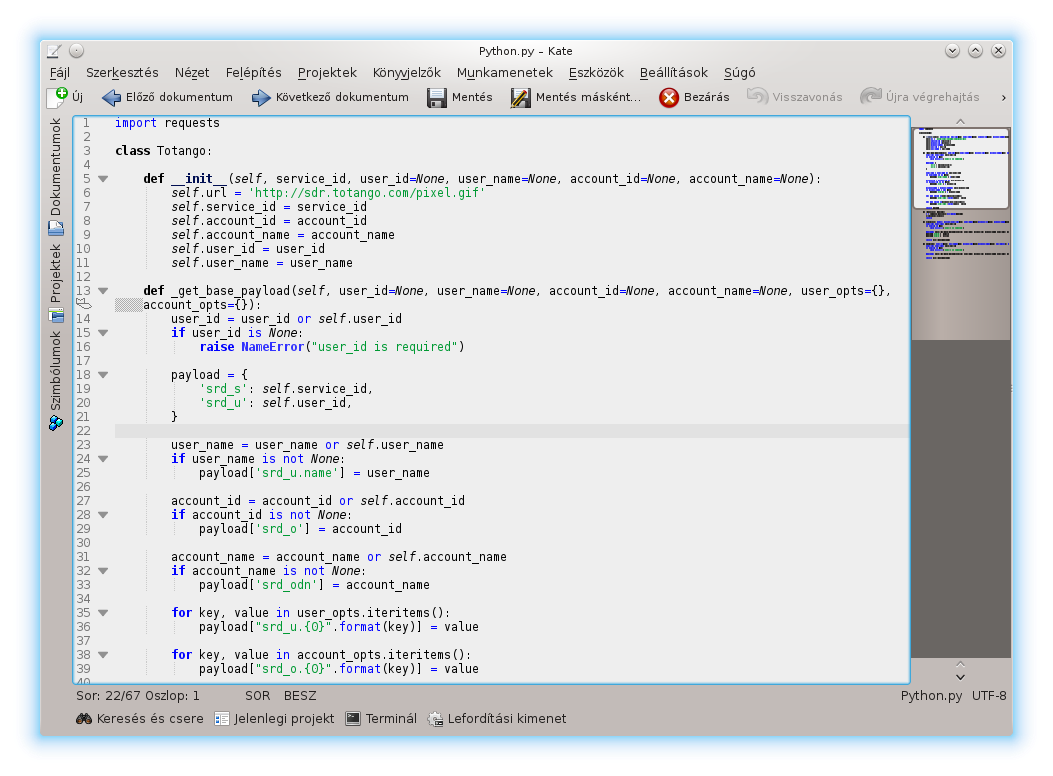The width and height of the screenshot is (1053, 776).
Task: Close document with red Bezárás icon
Action: coord(669,98)
